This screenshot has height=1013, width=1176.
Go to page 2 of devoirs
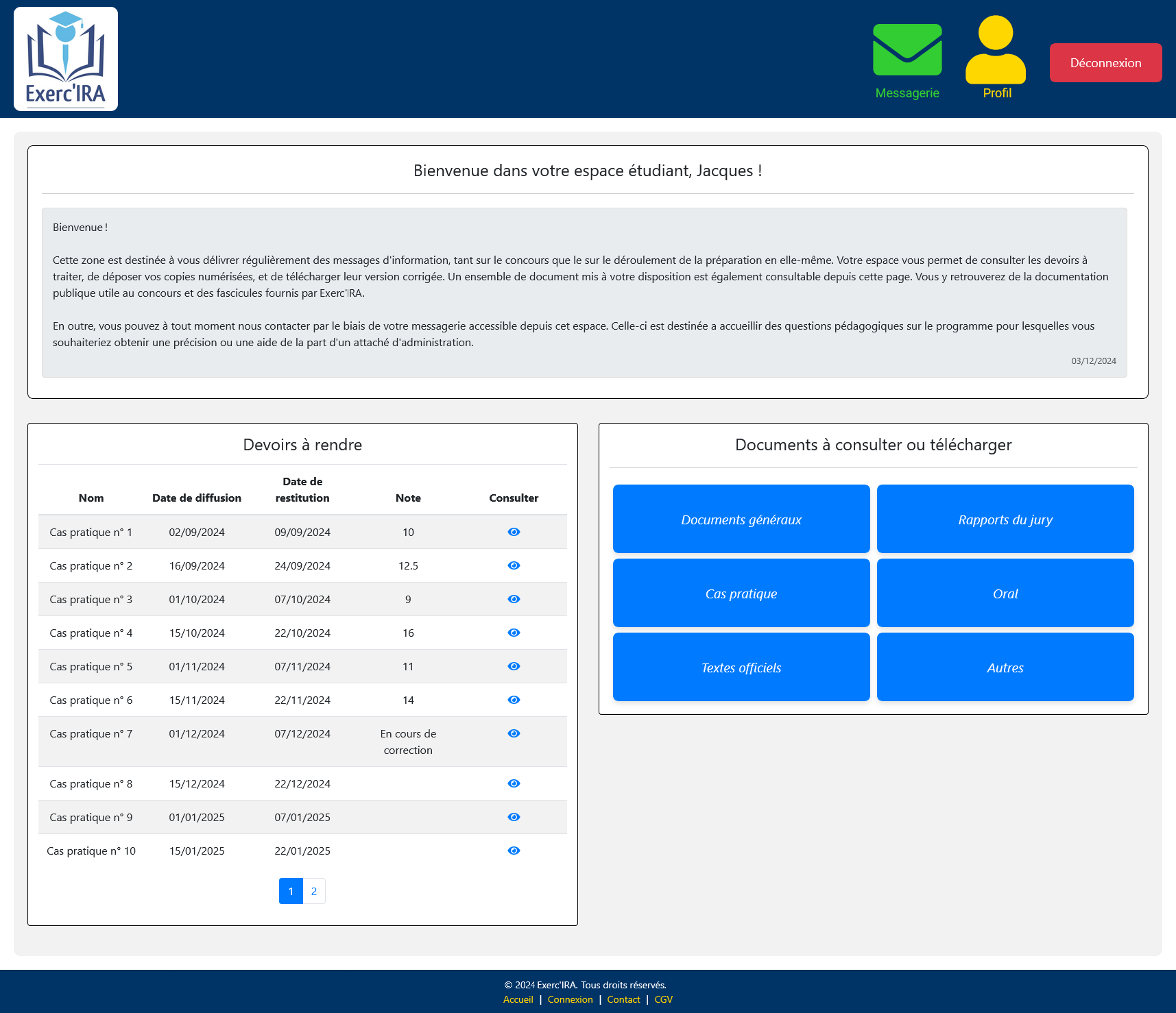[x=314, y=891]
